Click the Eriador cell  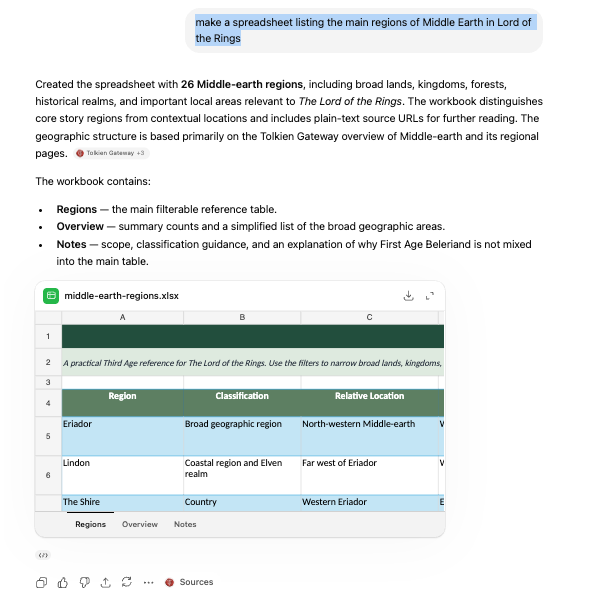122,436
